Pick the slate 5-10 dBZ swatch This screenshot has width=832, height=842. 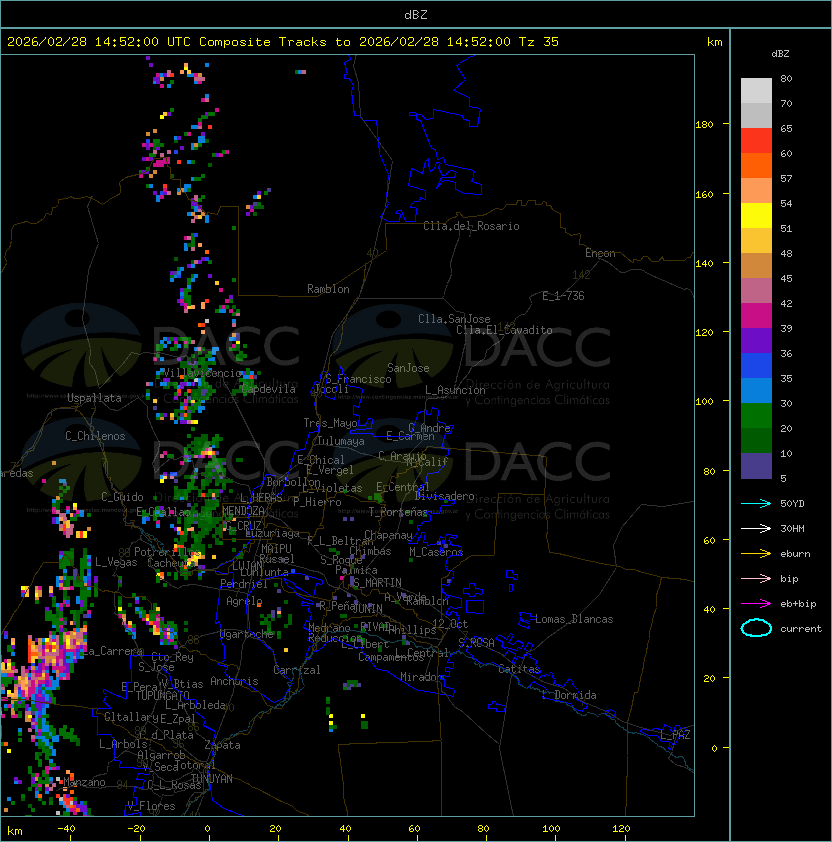tap(756, 466)
